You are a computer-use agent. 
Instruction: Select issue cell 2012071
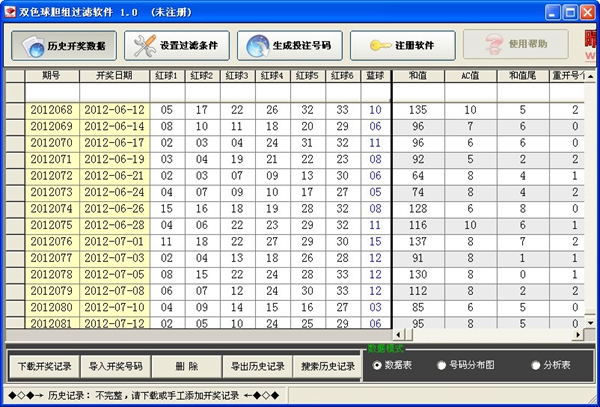[x=52, y=159]
